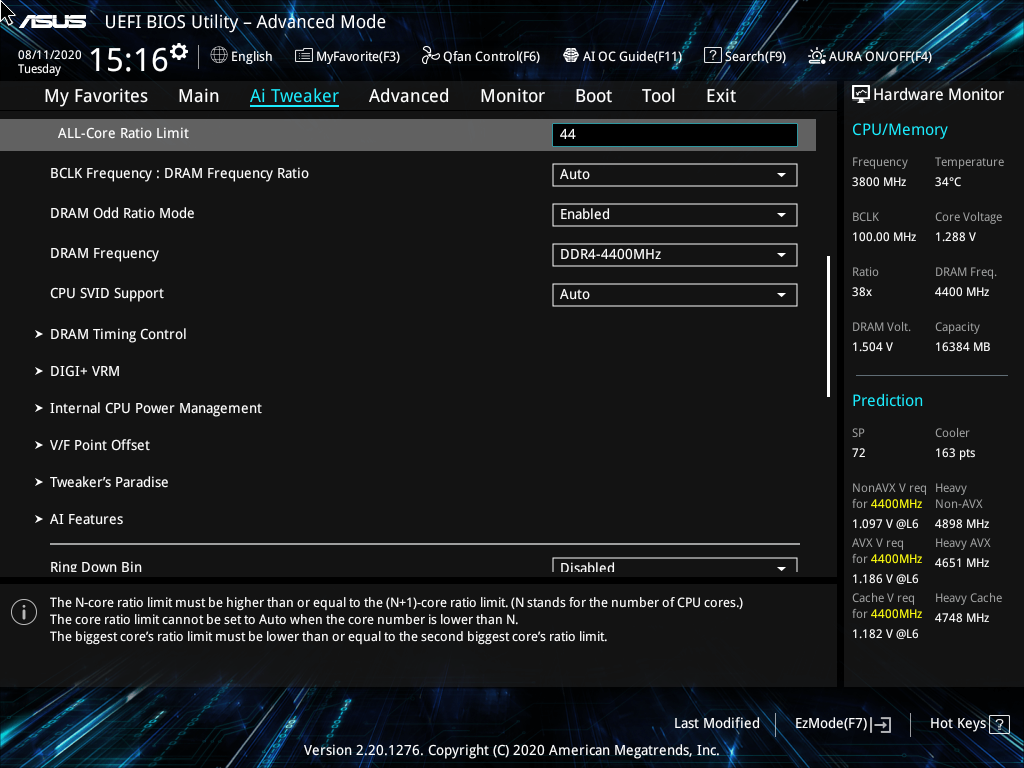Screen dimensions: 1024x768
Task: Open the DRAM Frequency dropdown
Action: click(x=674, y=254)
